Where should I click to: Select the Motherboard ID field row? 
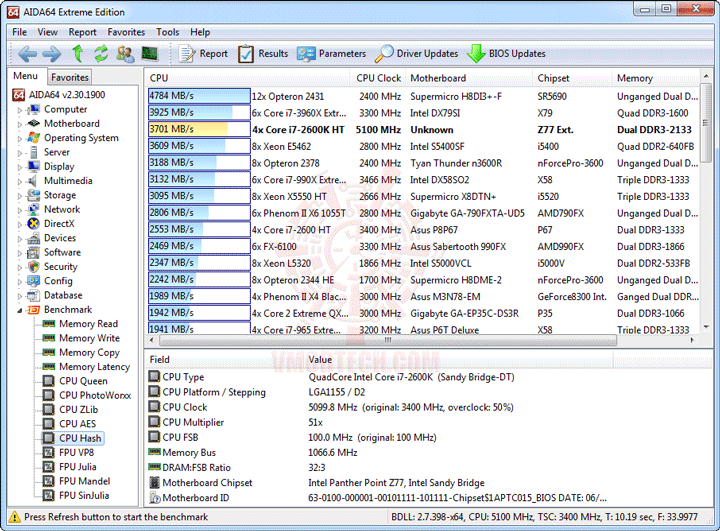point(377,498)
